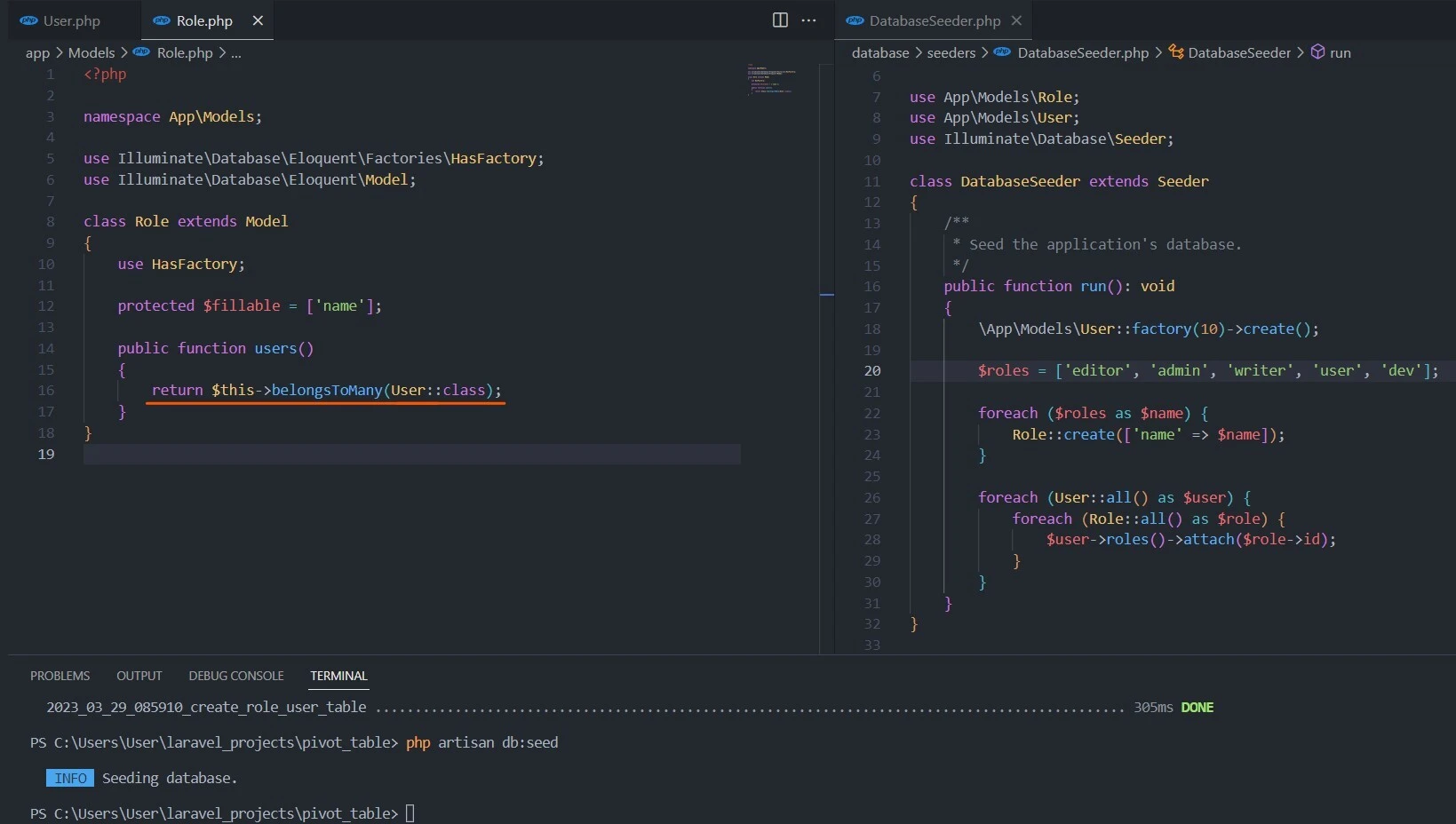
Task: Open the app breadcrumb dropdown
Action: (37, 52)
